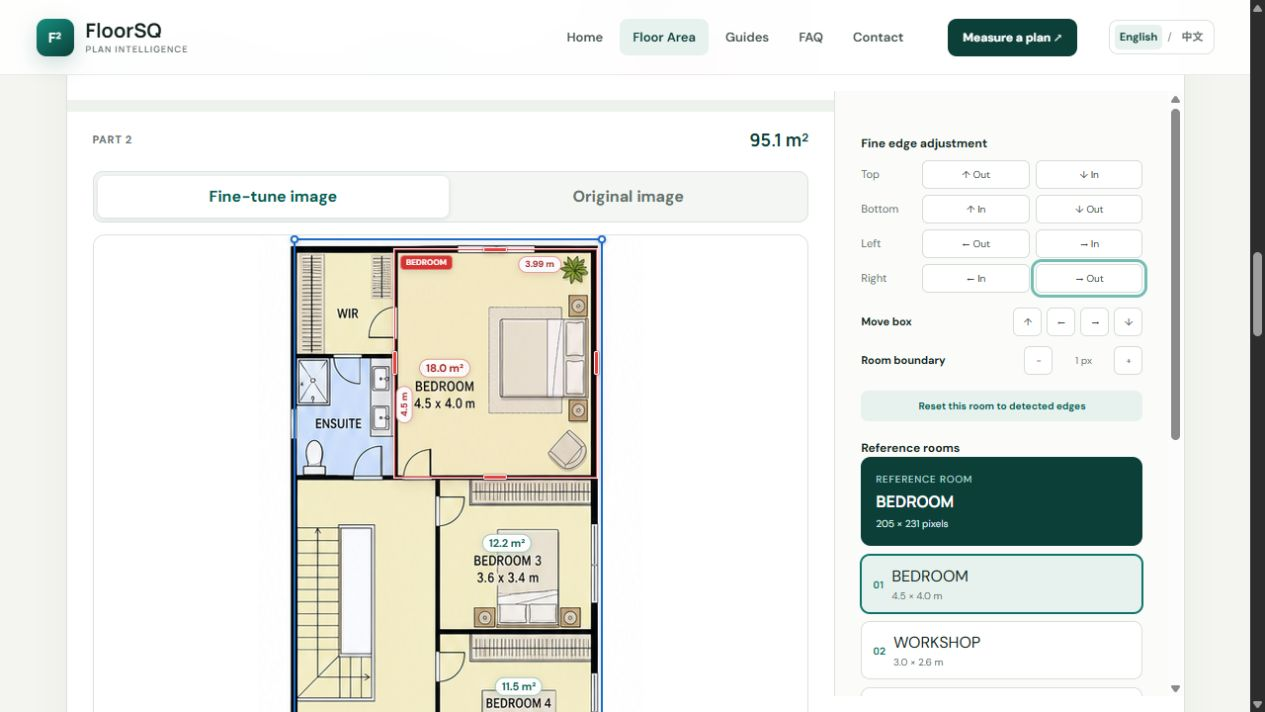Click the WIR room label

(347, 314)
